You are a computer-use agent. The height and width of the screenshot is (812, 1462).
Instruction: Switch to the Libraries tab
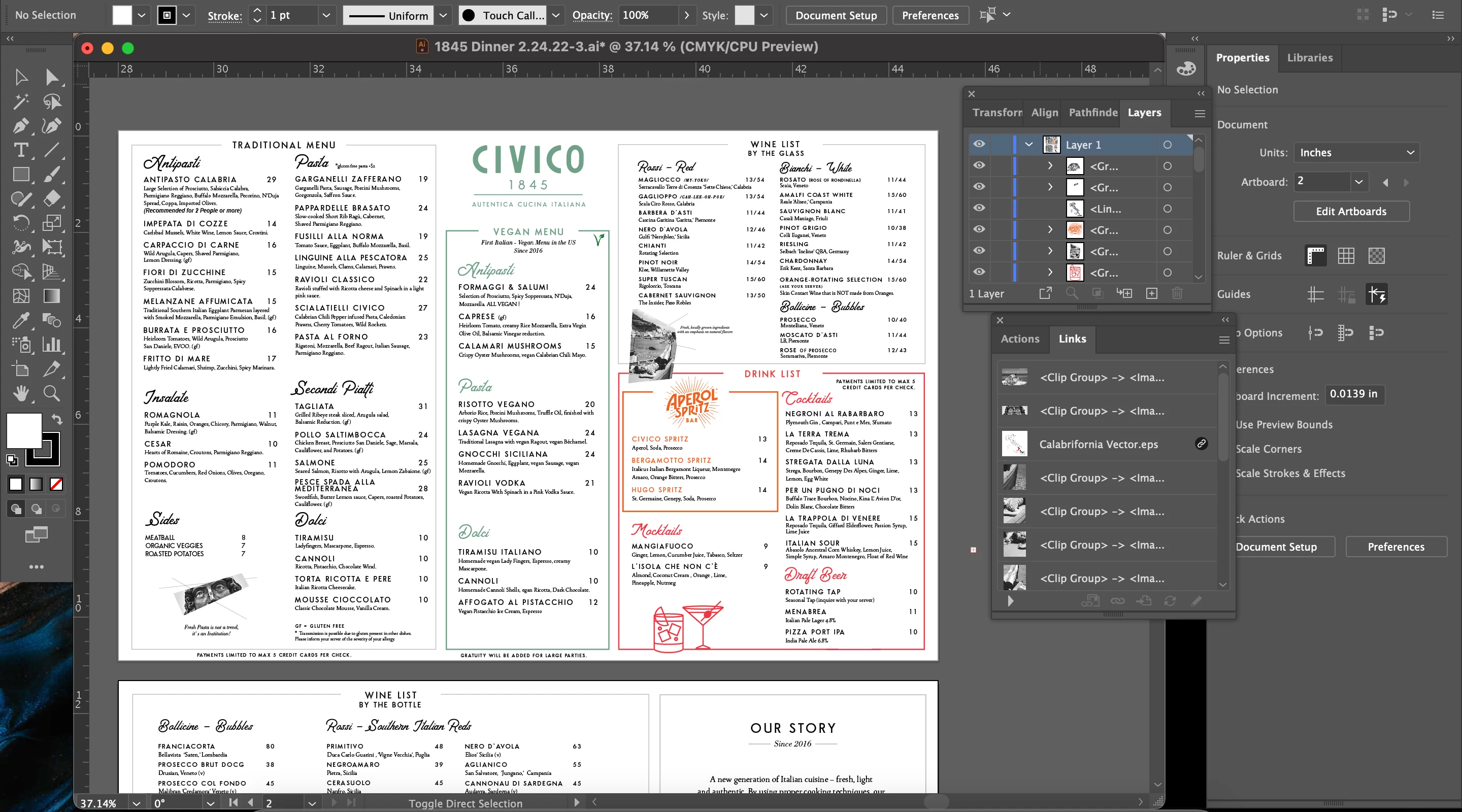(1309, 57)
